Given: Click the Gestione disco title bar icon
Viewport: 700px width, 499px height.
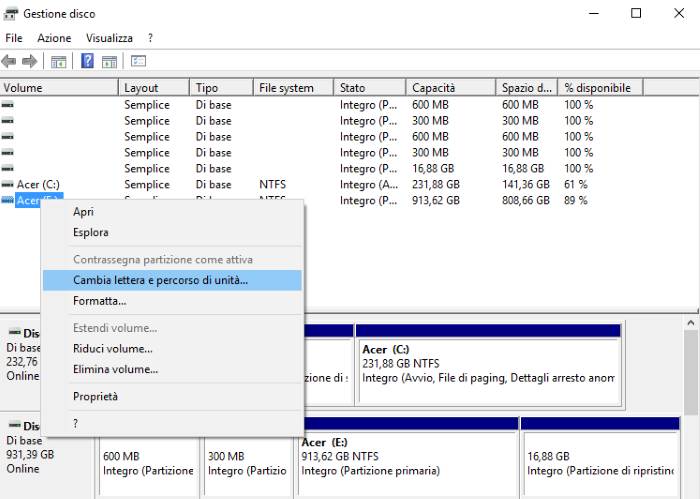Looking at the screenshot, I should 10,14.
